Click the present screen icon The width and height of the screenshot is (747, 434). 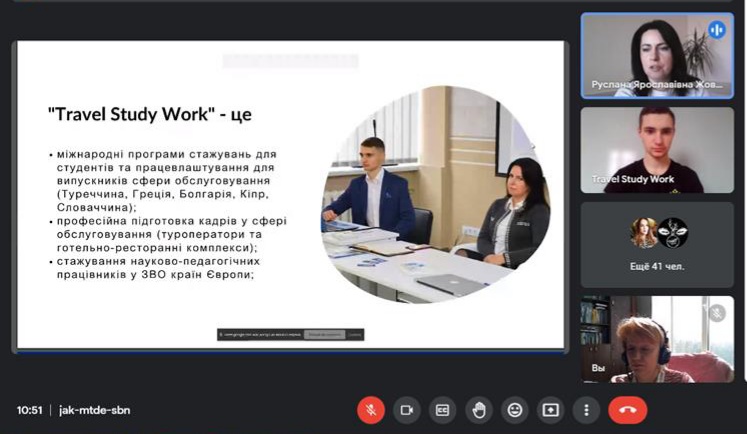point(550,410)
